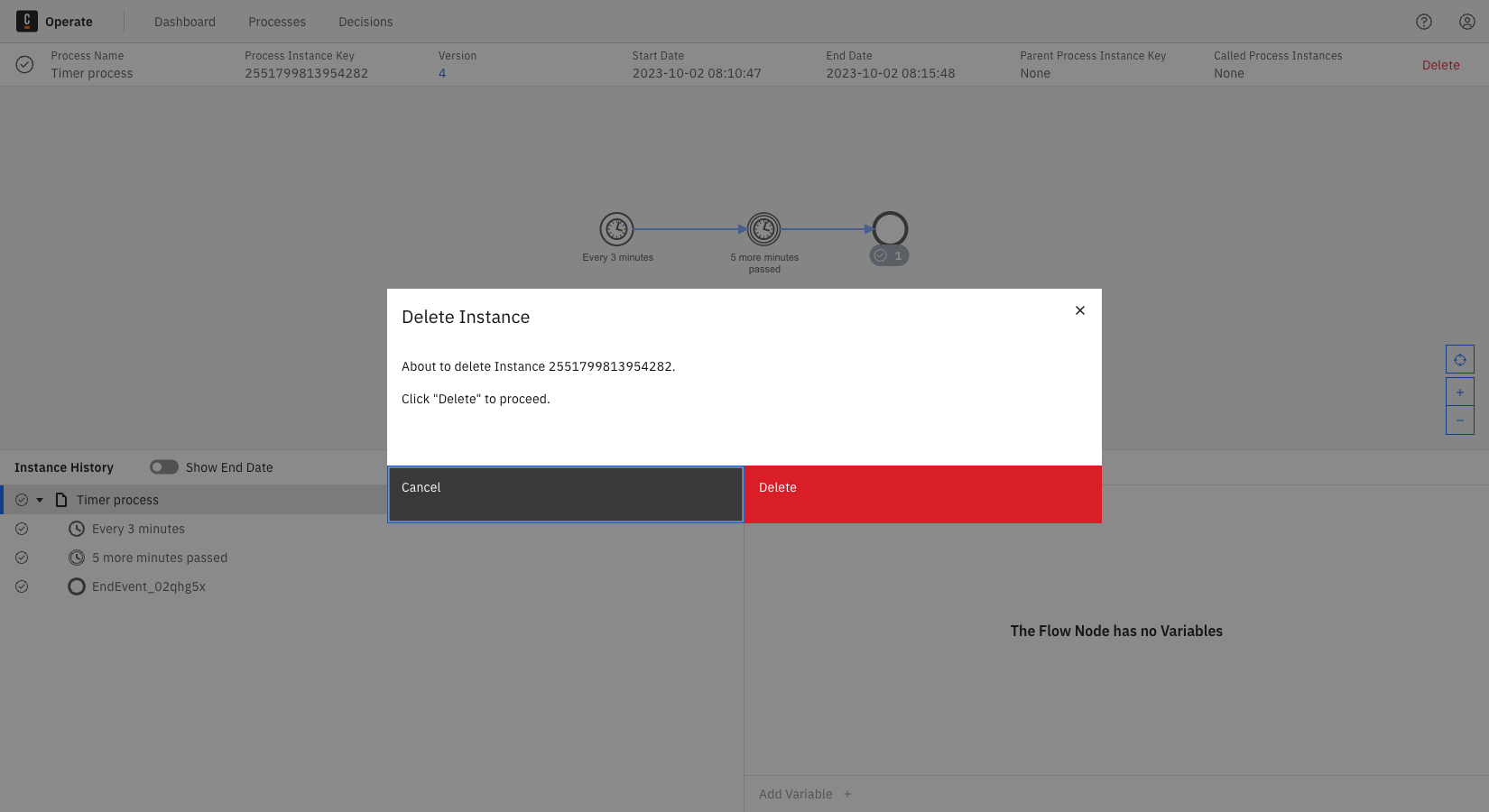This screenshot has height=812, width=1489.
Task: Click Parent Process Instance Key 'None' value
Action: tap(1035, 73)
